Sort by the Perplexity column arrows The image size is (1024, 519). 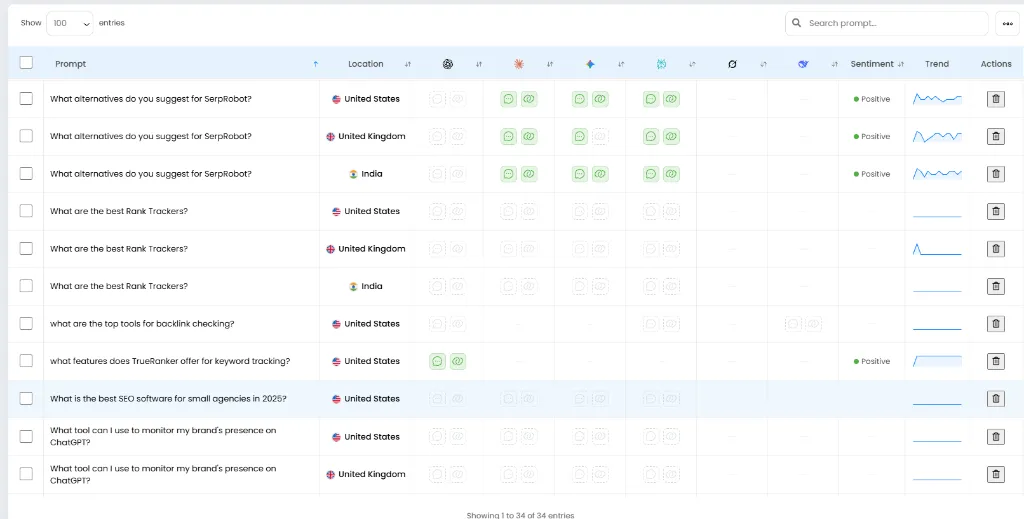692,64
